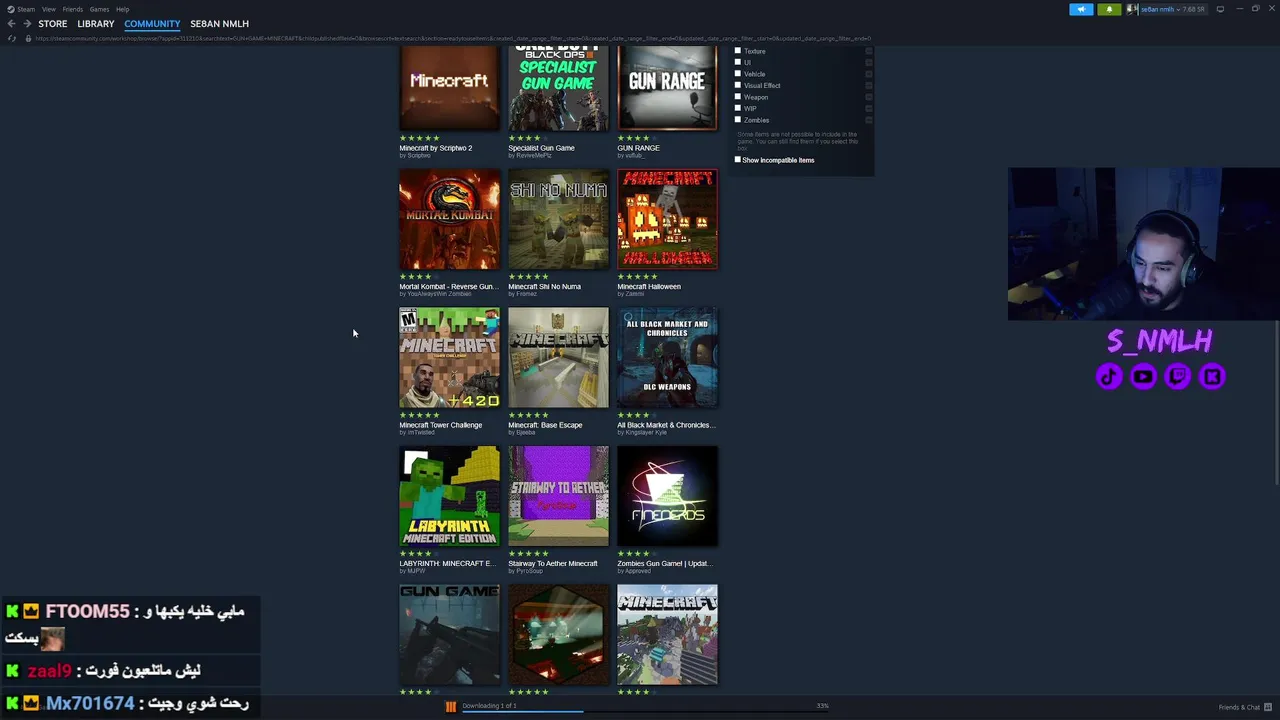Open the Minecraft Tower Challenge thumbnail
The image size is (1280, 720).
449,358
